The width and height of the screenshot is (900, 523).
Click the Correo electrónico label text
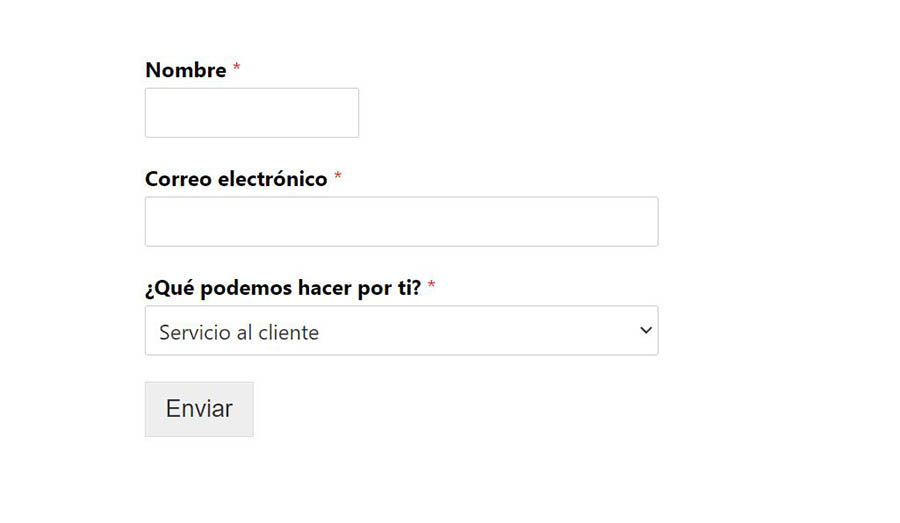[236, 179]
